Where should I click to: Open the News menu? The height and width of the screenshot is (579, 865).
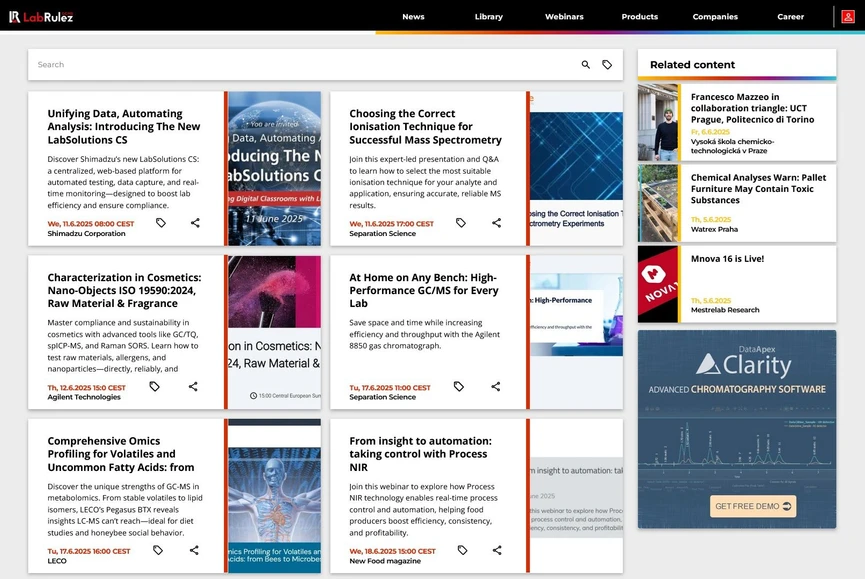click(x=413, y=17)
